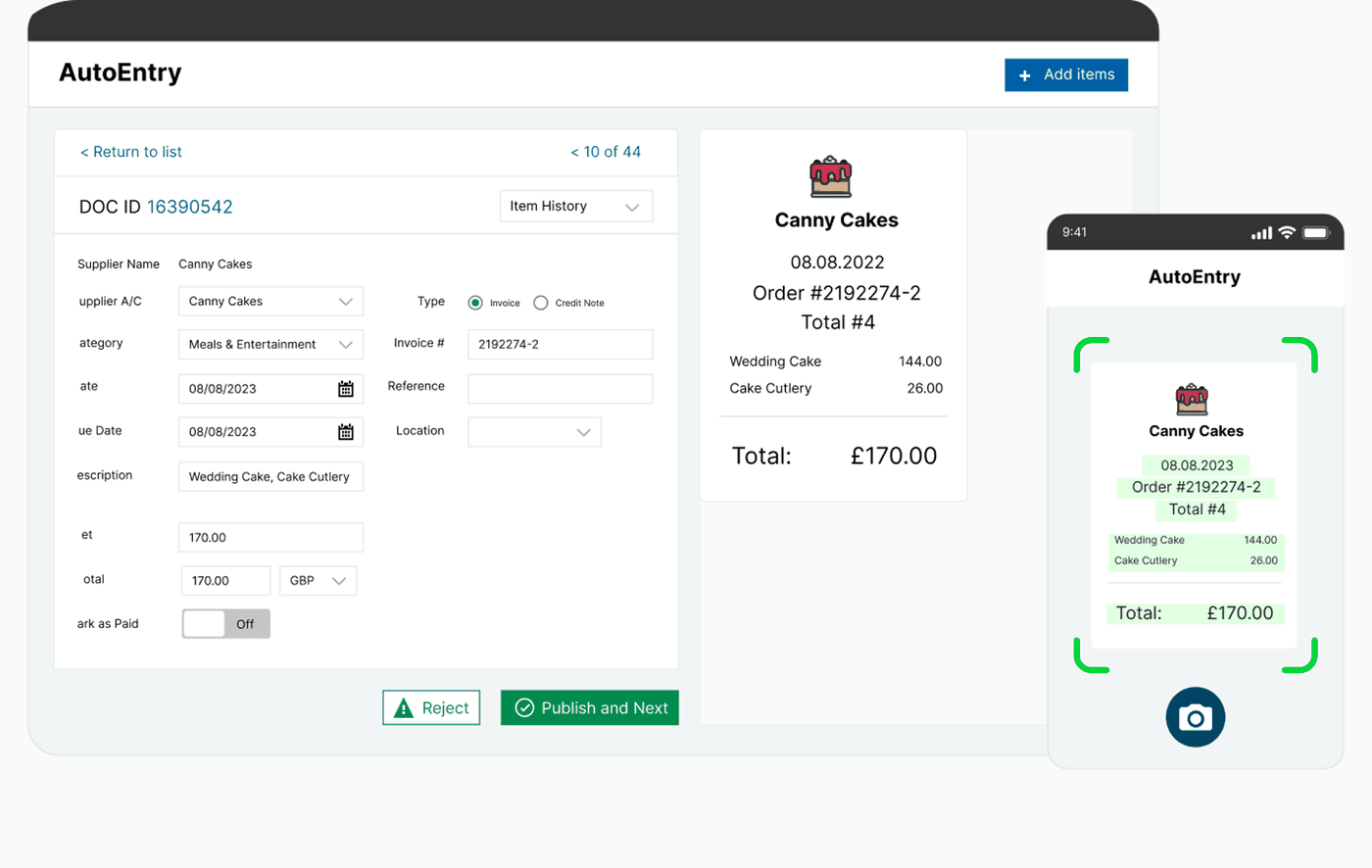Screen dimensions: 1372x868
Task: Tap the signal bars in phone status bar
Action: click(1261, 233)
